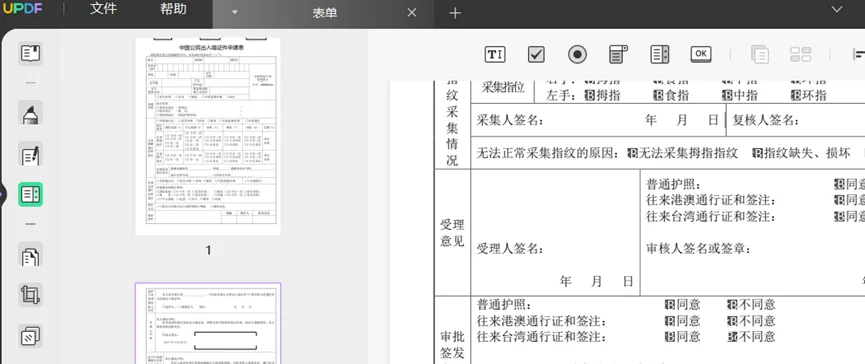Select the Checkbox form tool
This screenshot has height=364, width=865.
coord(536,54)
